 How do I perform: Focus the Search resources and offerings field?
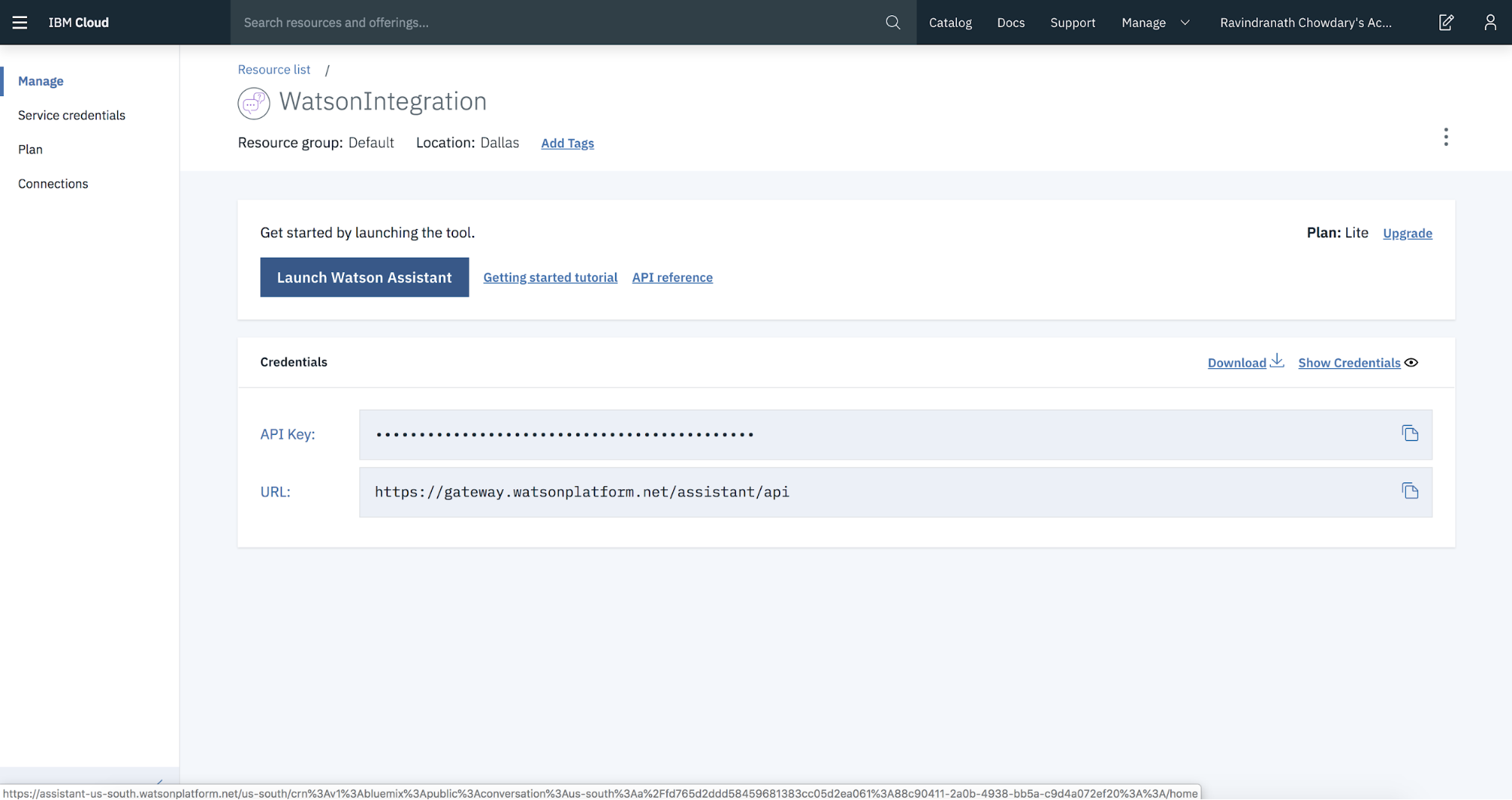pos(560,23)
